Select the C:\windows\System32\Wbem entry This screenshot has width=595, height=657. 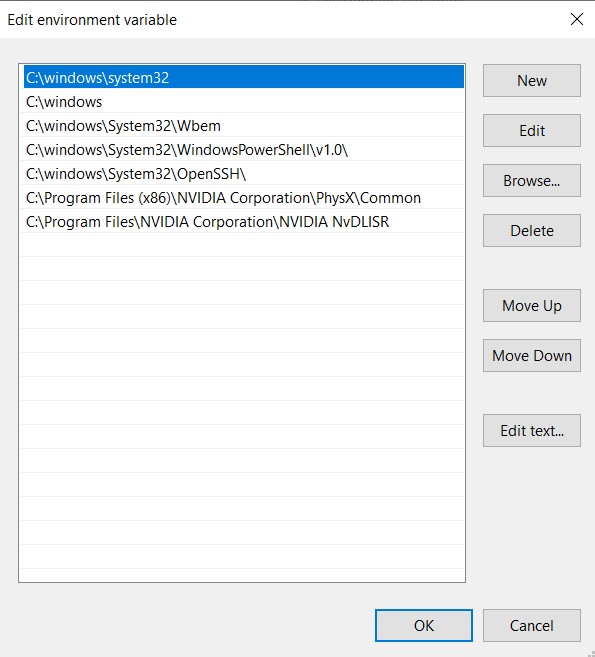(x=244, y=125)
